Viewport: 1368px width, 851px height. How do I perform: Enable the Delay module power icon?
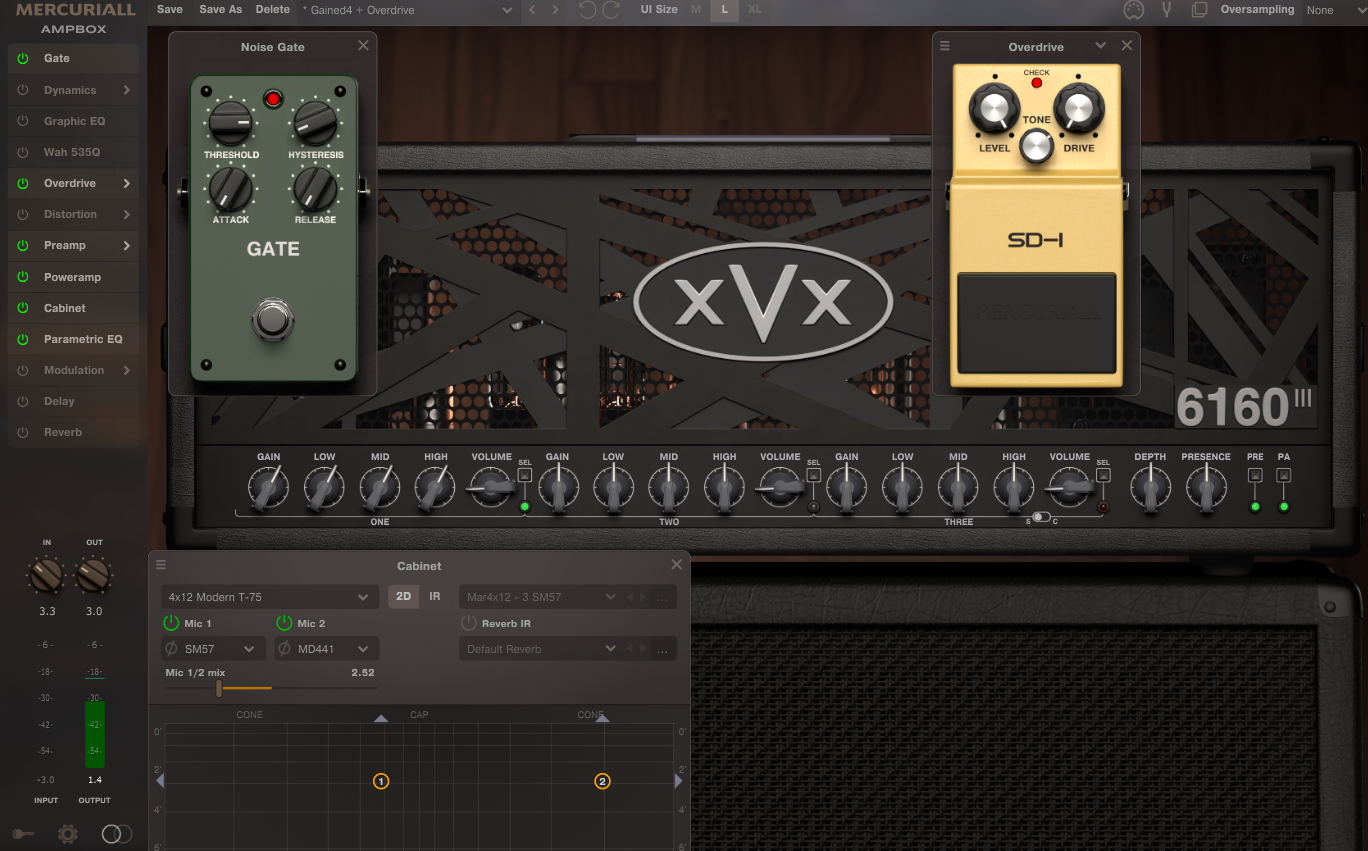[x=22, y=401]
